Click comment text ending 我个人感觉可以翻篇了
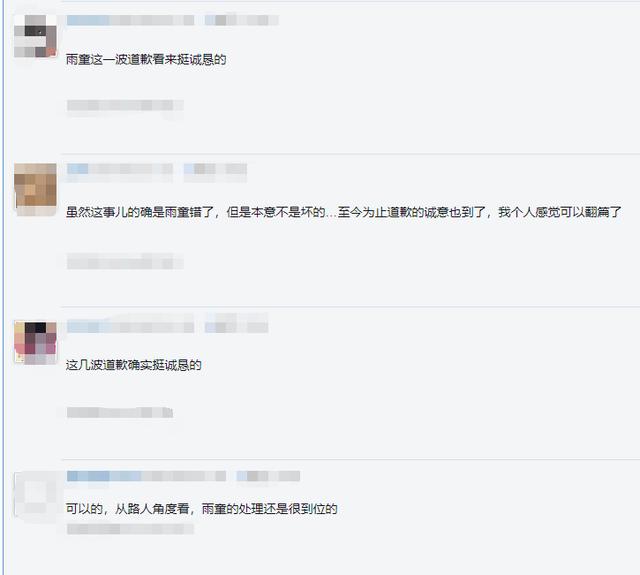Image resolution: width=640 pixels, height=575 pixels. tap(343, 212)
